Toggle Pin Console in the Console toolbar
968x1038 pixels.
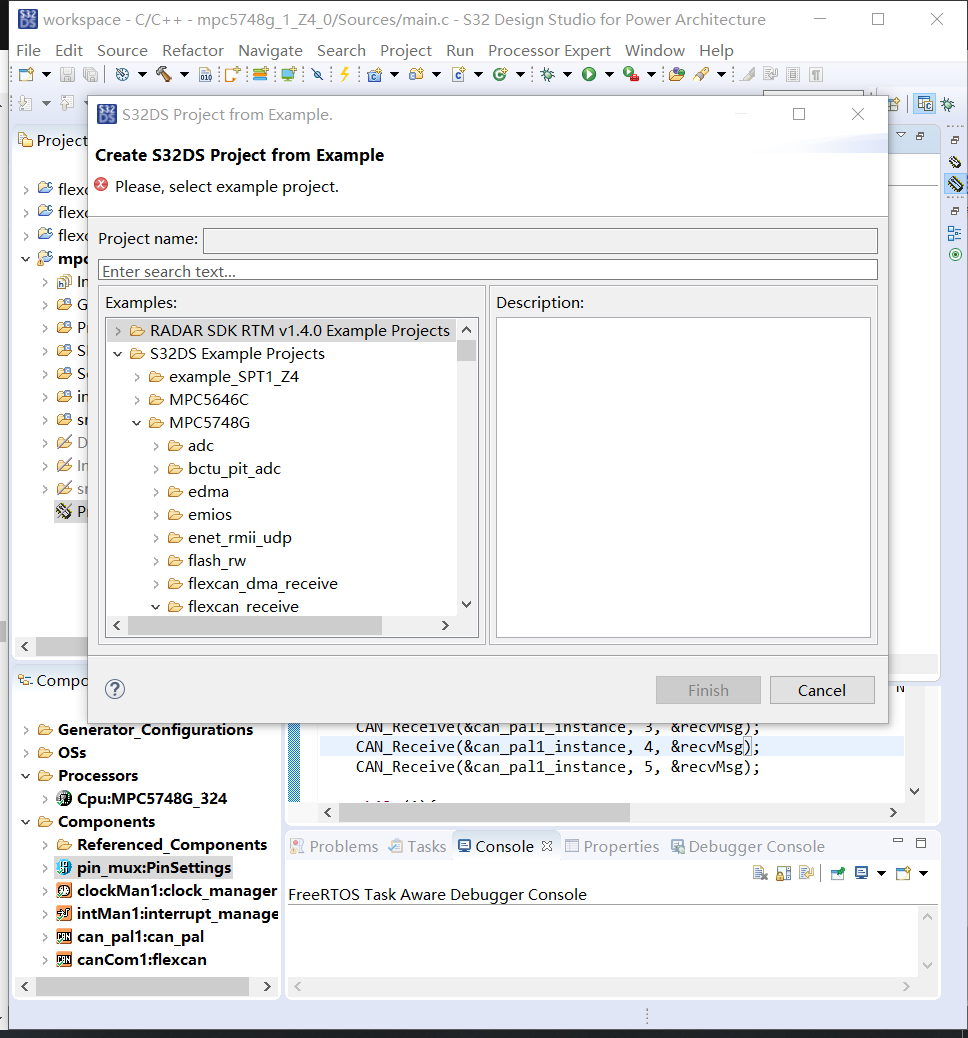(x=838, y=873)
